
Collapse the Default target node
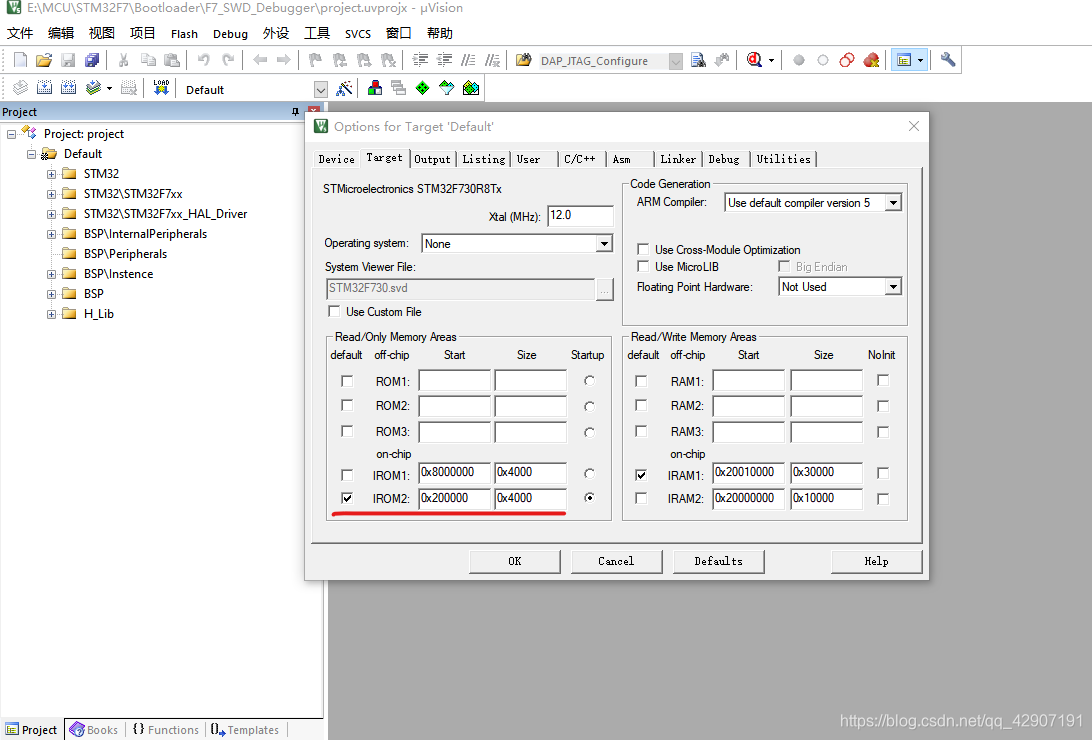click(x=31, y=155)
